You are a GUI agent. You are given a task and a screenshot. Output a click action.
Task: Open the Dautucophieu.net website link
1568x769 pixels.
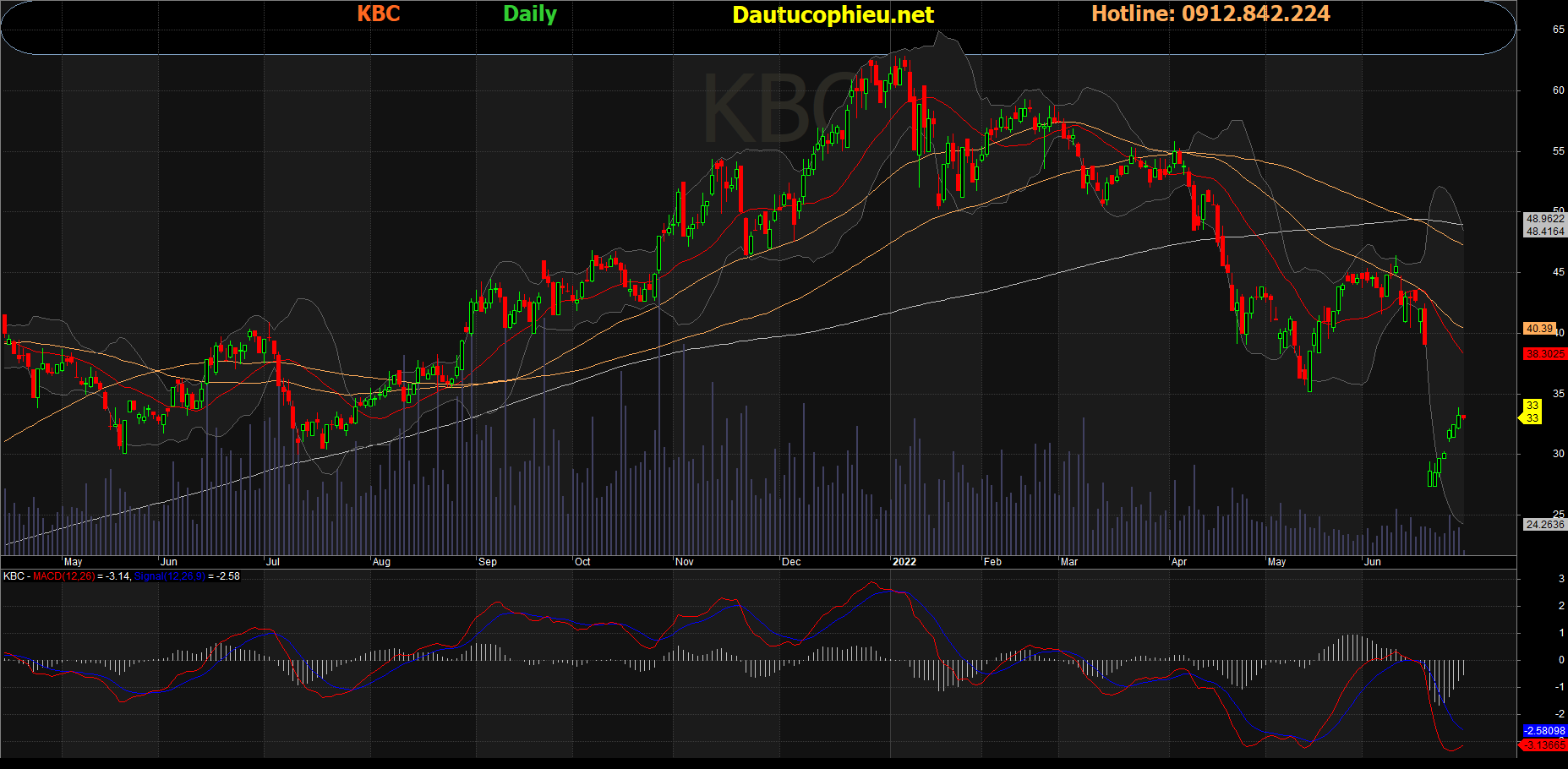click(x=833, y=15)
